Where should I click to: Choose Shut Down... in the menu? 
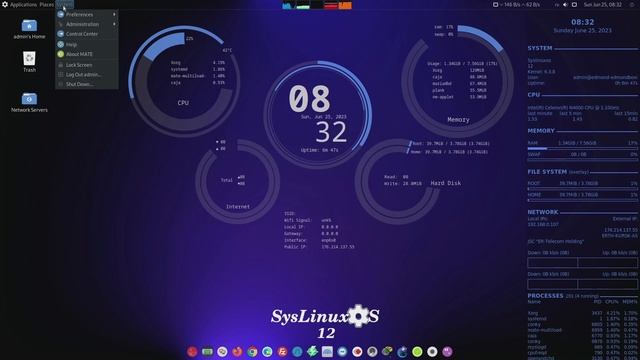pyautogui.click(x=87, y=84)
